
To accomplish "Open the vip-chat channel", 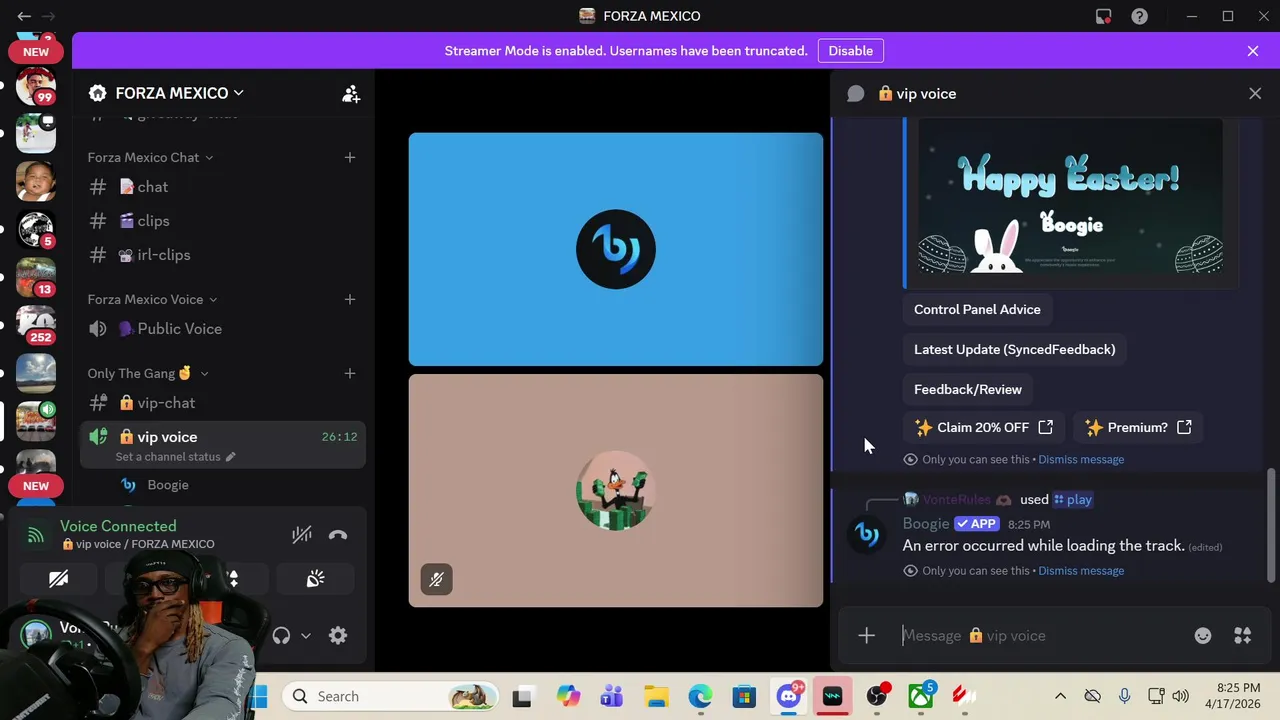I will (223, 403).
